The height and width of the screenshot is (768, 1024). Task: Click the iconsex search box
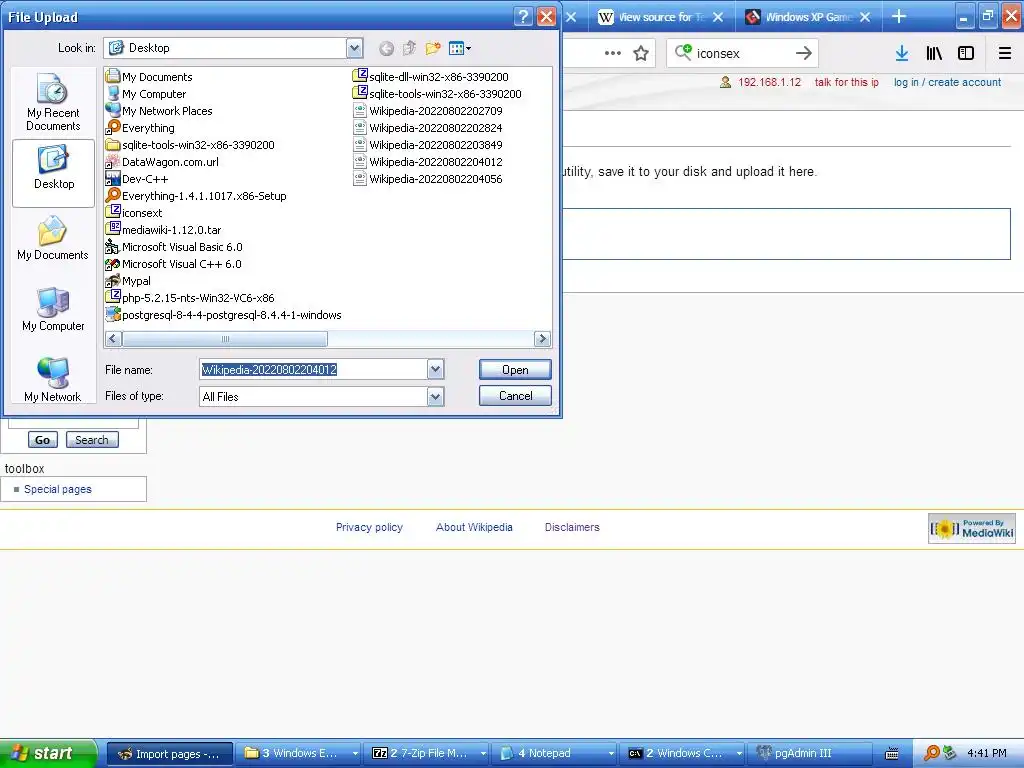[741, 54]
